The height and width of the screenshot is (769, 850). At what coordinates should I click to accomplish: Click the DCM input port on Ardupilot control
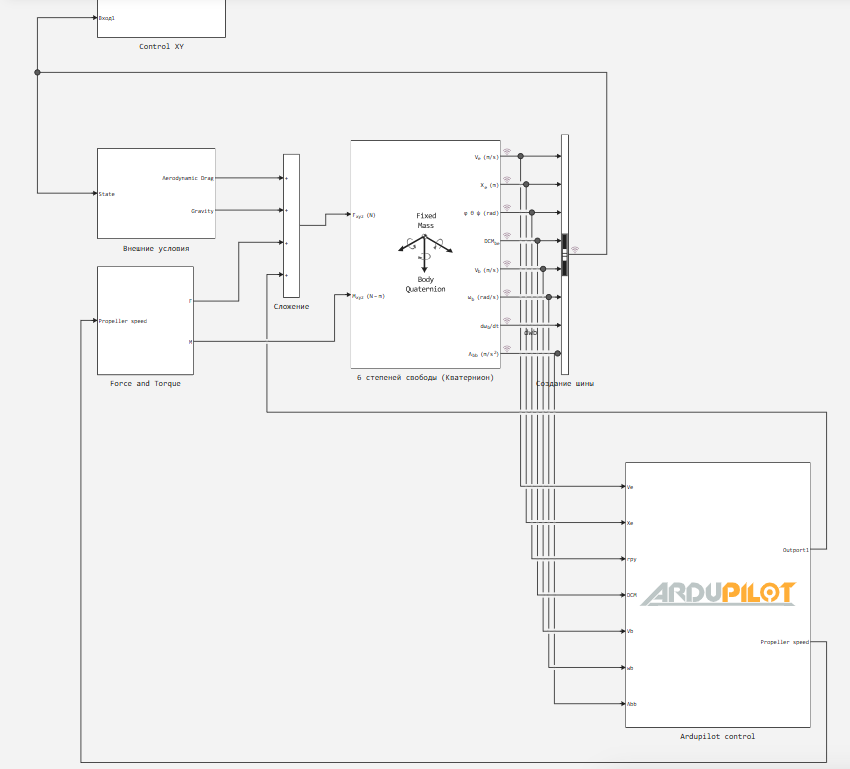632,595
